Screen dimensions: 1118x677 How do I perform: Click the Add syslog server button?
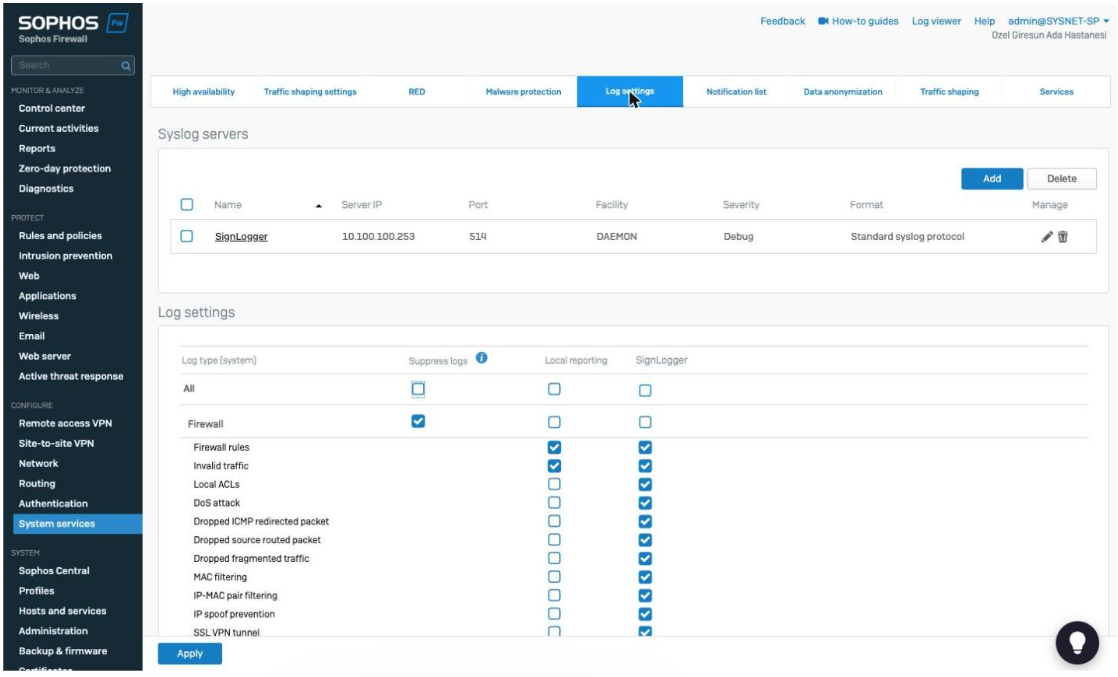point(992,179)
